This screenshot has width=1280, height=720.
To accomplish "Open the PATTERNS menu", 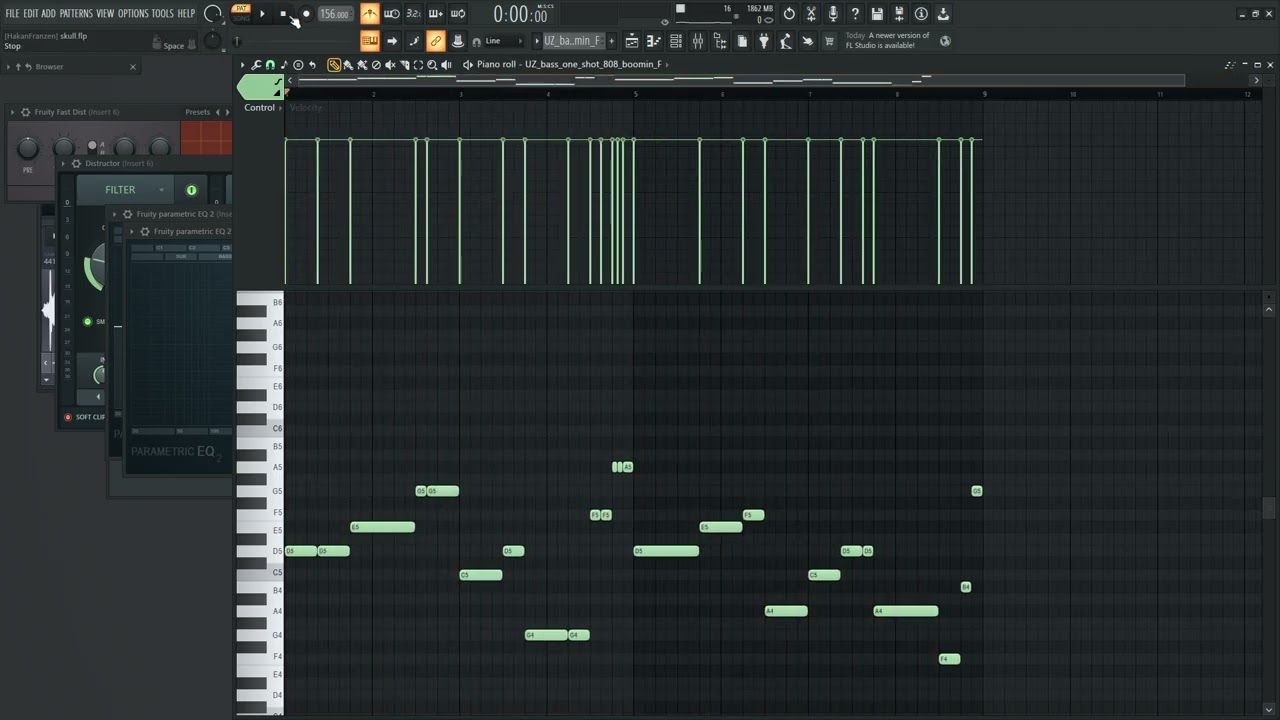I will pos(76,13).
